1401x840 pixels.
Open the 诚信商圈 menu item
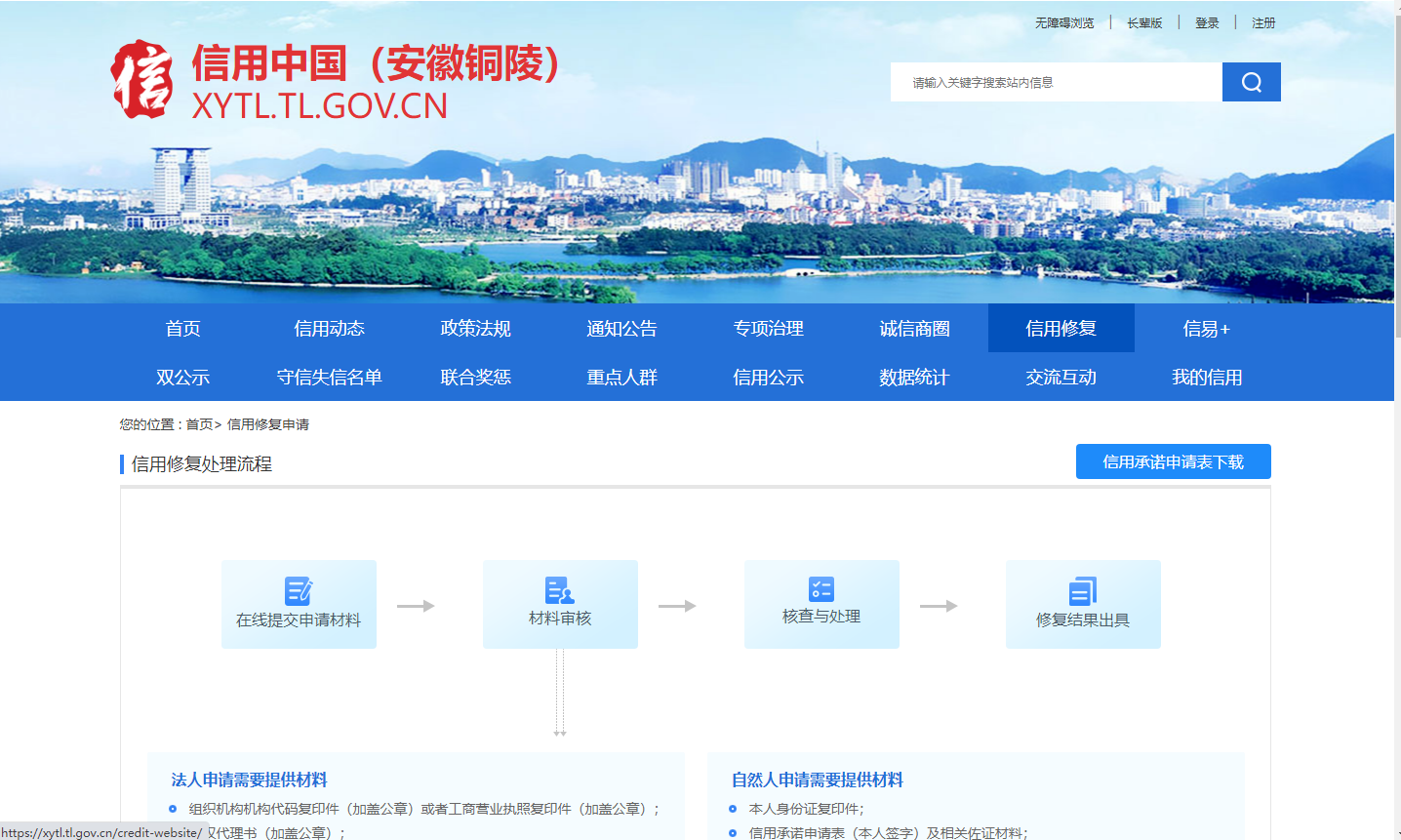tap(915, 328)
